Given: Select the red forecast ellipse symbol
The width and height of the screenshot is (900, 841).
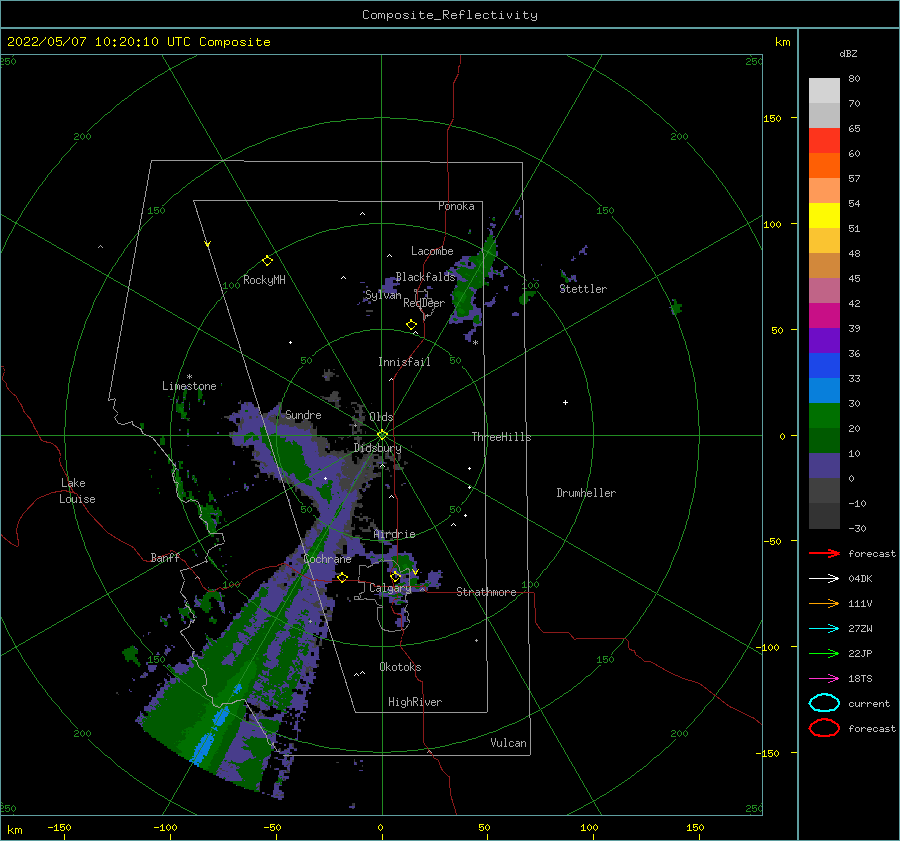Looking at the screenshot, I should 824,728.
